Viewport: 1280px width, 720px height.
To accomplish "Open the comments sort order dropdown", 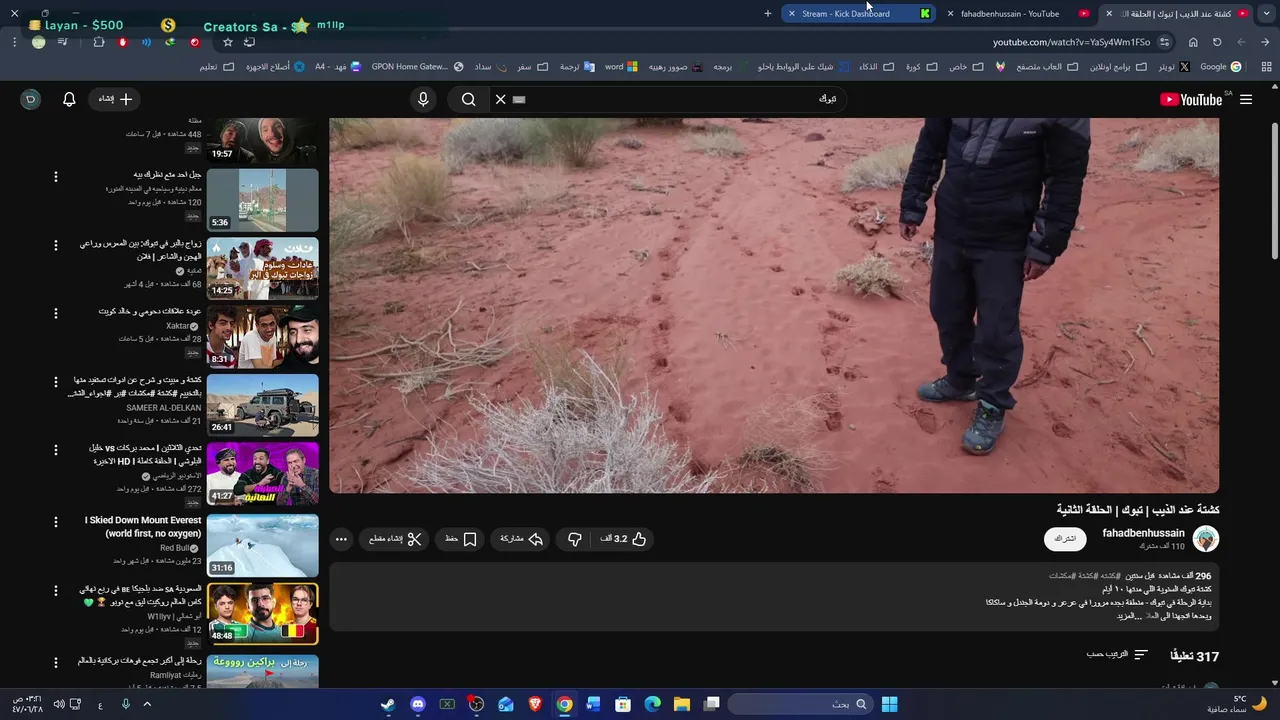I will point(1117,655).
